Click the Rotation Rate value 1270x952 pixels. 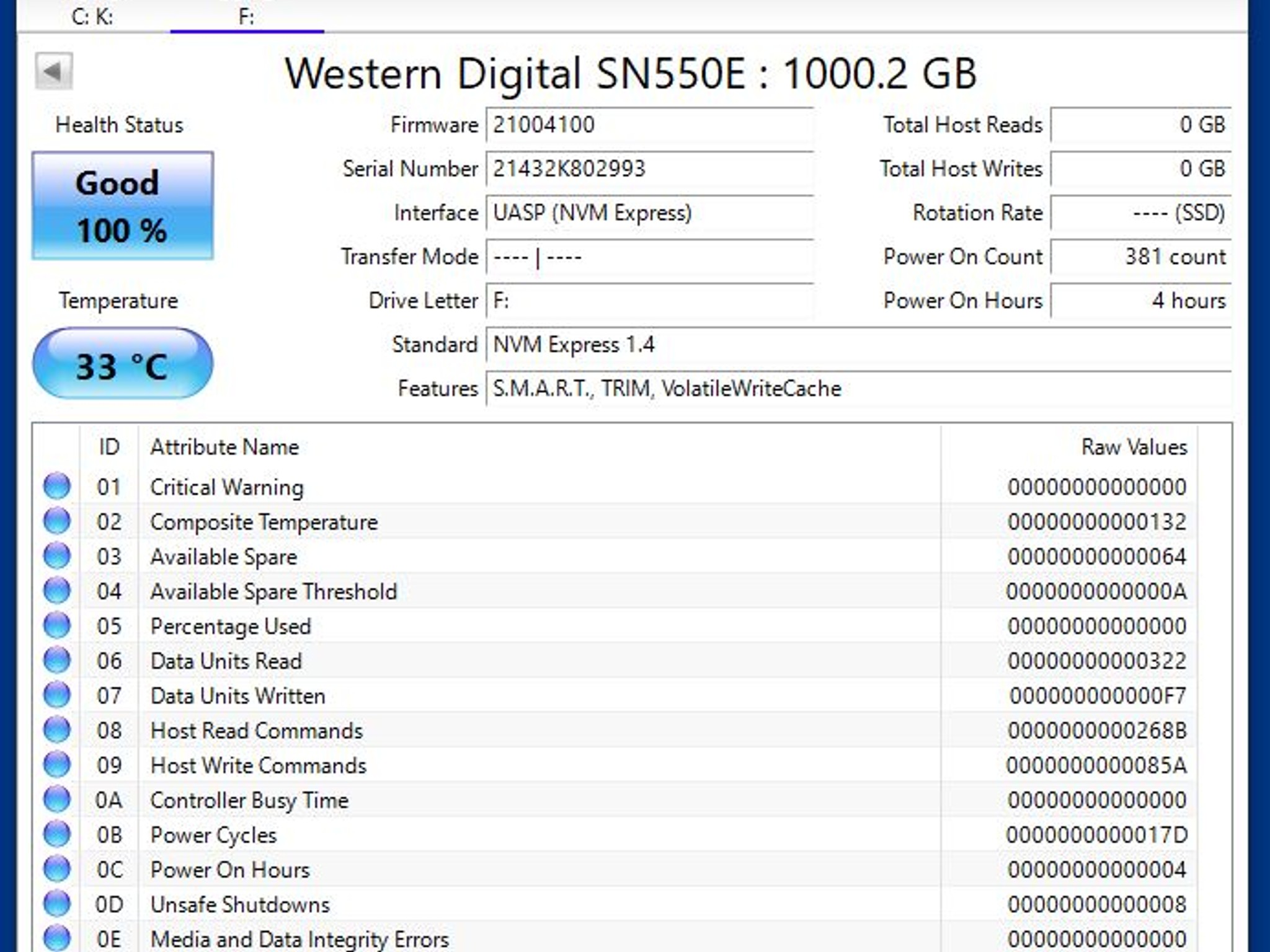point(1141,213)
